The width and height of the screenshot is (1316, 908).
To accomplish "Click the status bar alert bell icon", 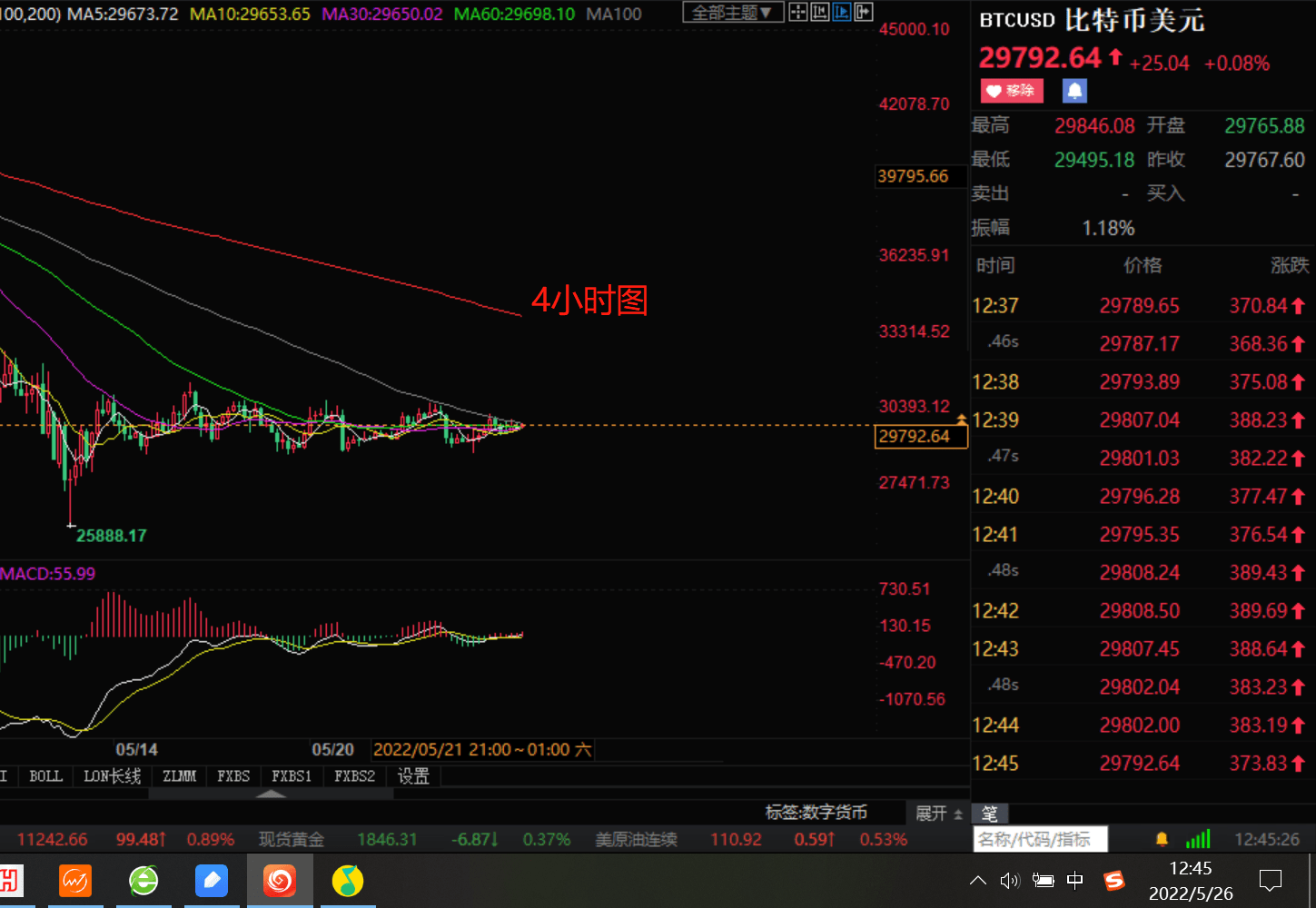I will point(1162,839).
